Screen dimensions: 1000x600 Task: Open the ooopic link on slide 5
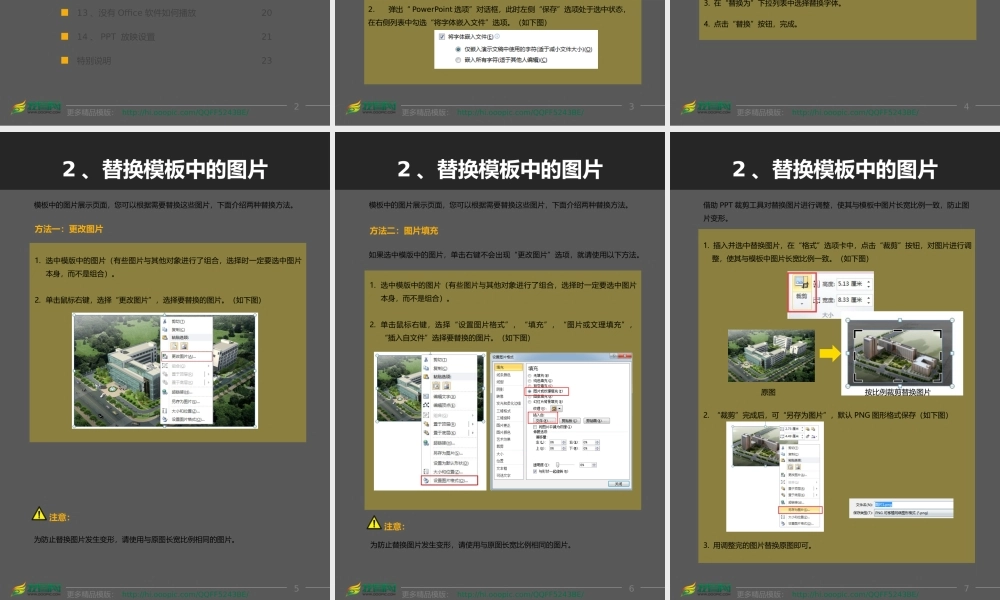[185, 594]
